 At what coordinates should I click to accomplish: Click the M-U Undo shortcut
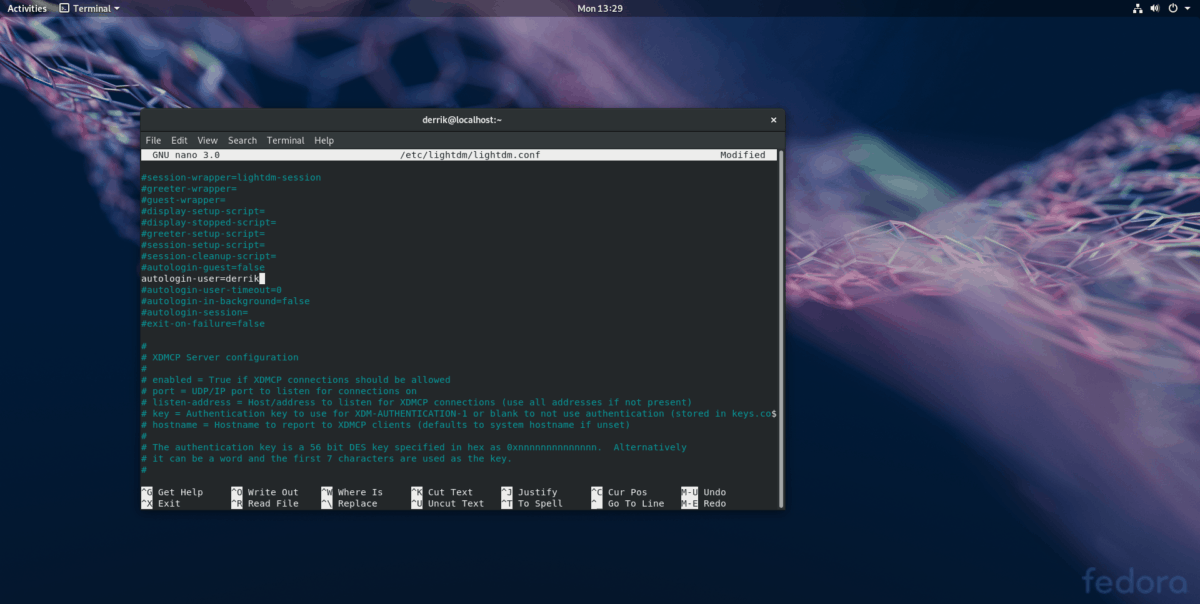[x=703, y=492]
